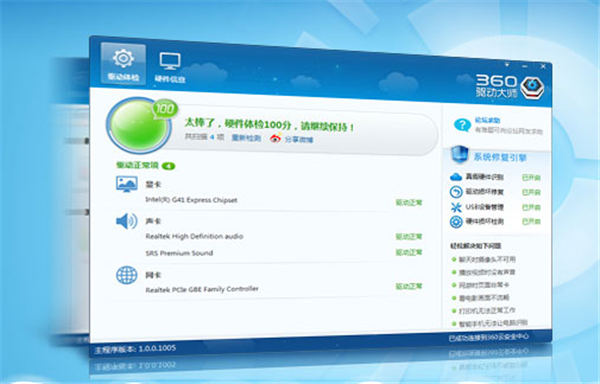
Task: Toggle the cloud hardware check 已开启 status
Action: (531, 178)
